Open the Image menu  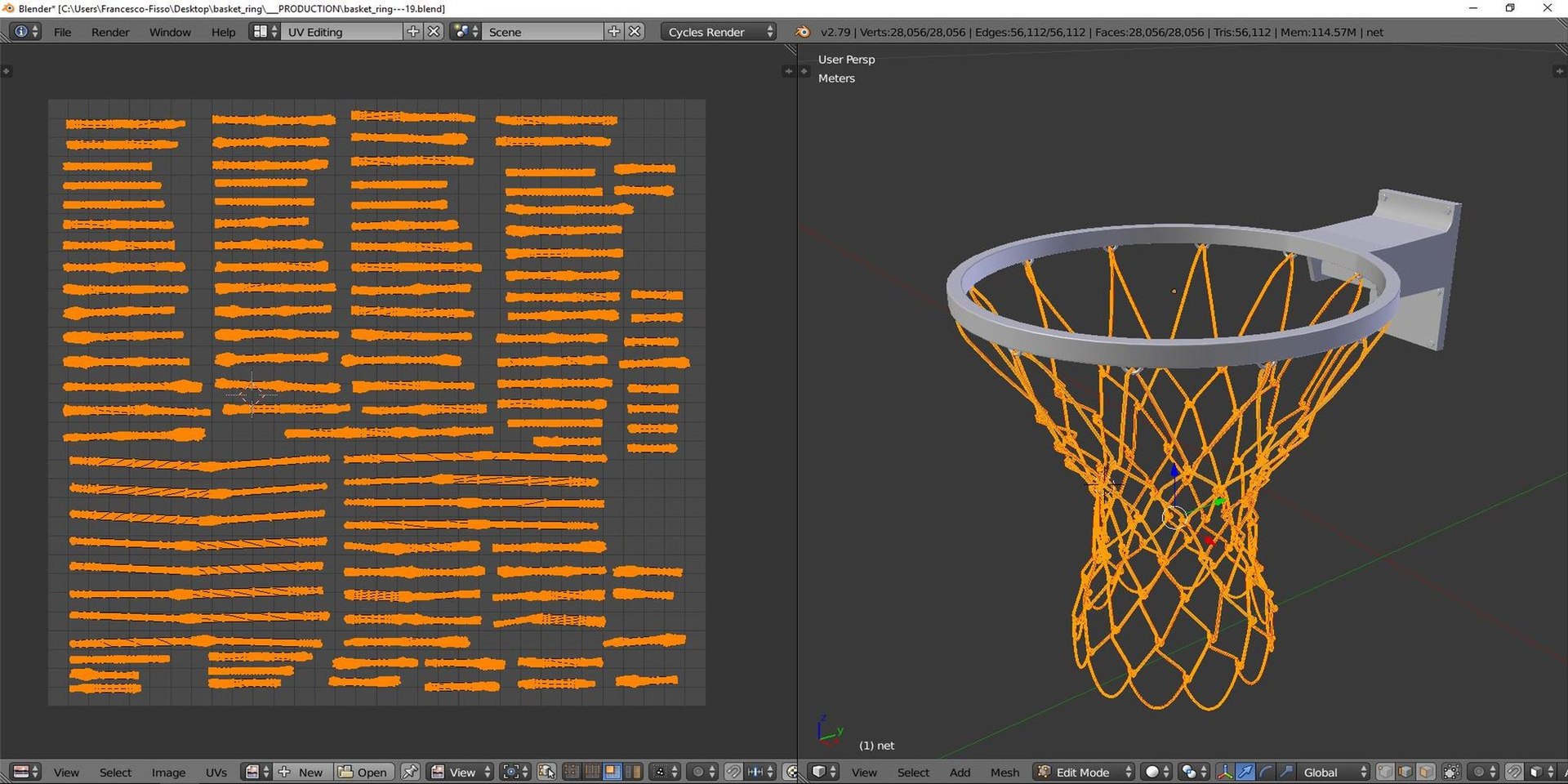168,772
